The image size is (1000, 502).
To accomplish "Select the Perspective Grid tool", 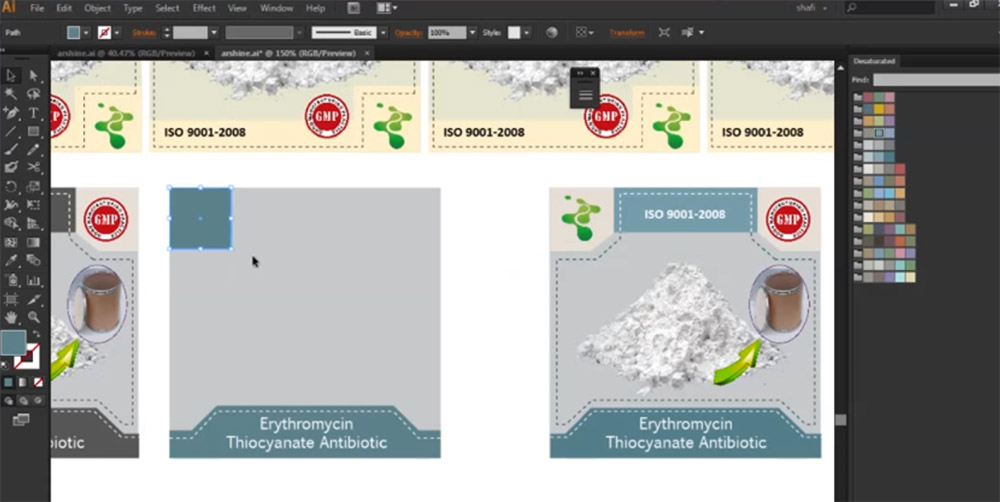I will tap(33, 223).
